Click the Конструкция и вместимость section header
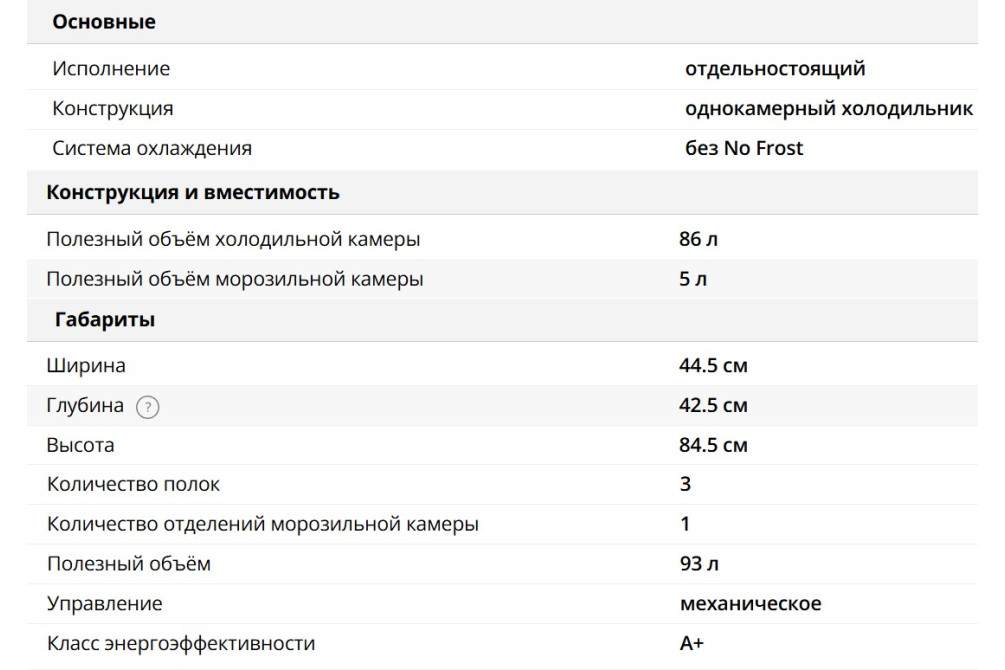1005x670 pixels. 193,193
